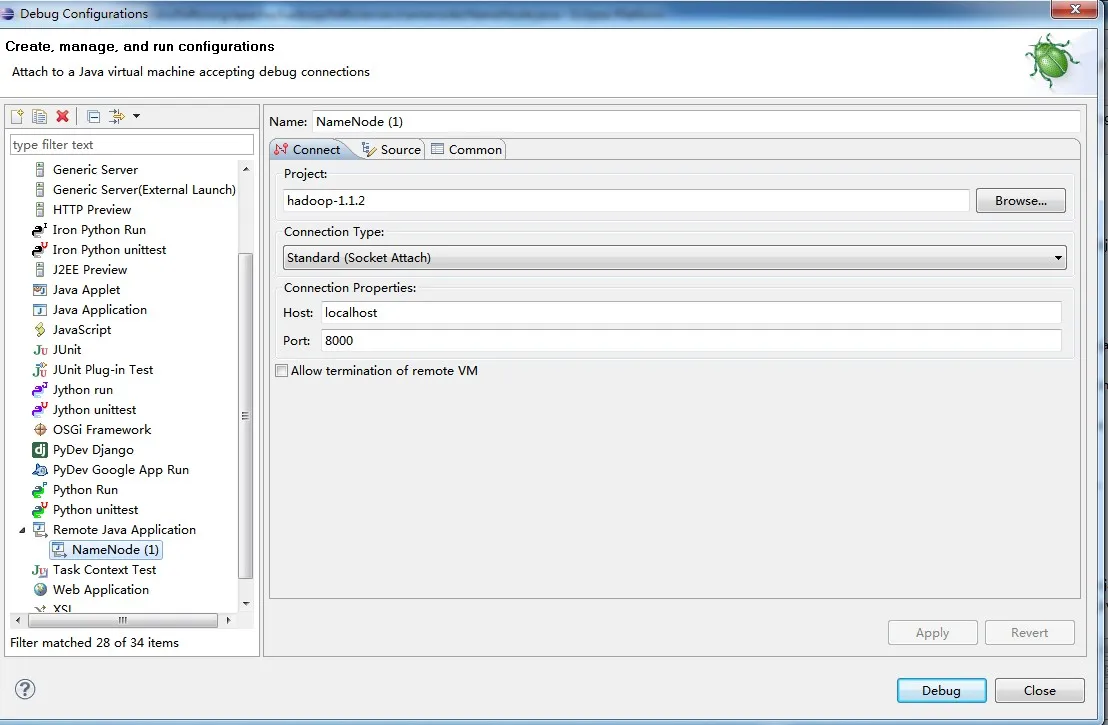This screenshot has width=1108, height=725.
Task: Select the JavaScript configuration type
Action: coord(82,330)
